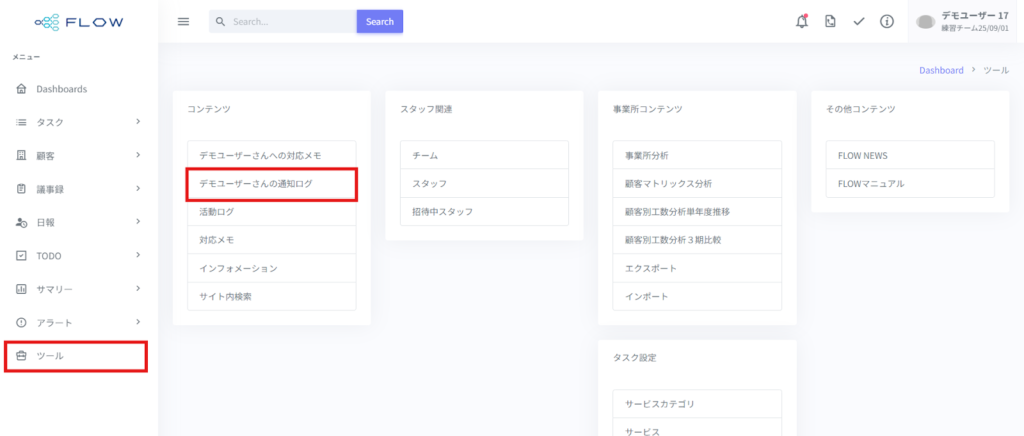Open FLOWマニュアル link
The height and width of the screenshot is (436, 1024).
click(x=870, y=184)
